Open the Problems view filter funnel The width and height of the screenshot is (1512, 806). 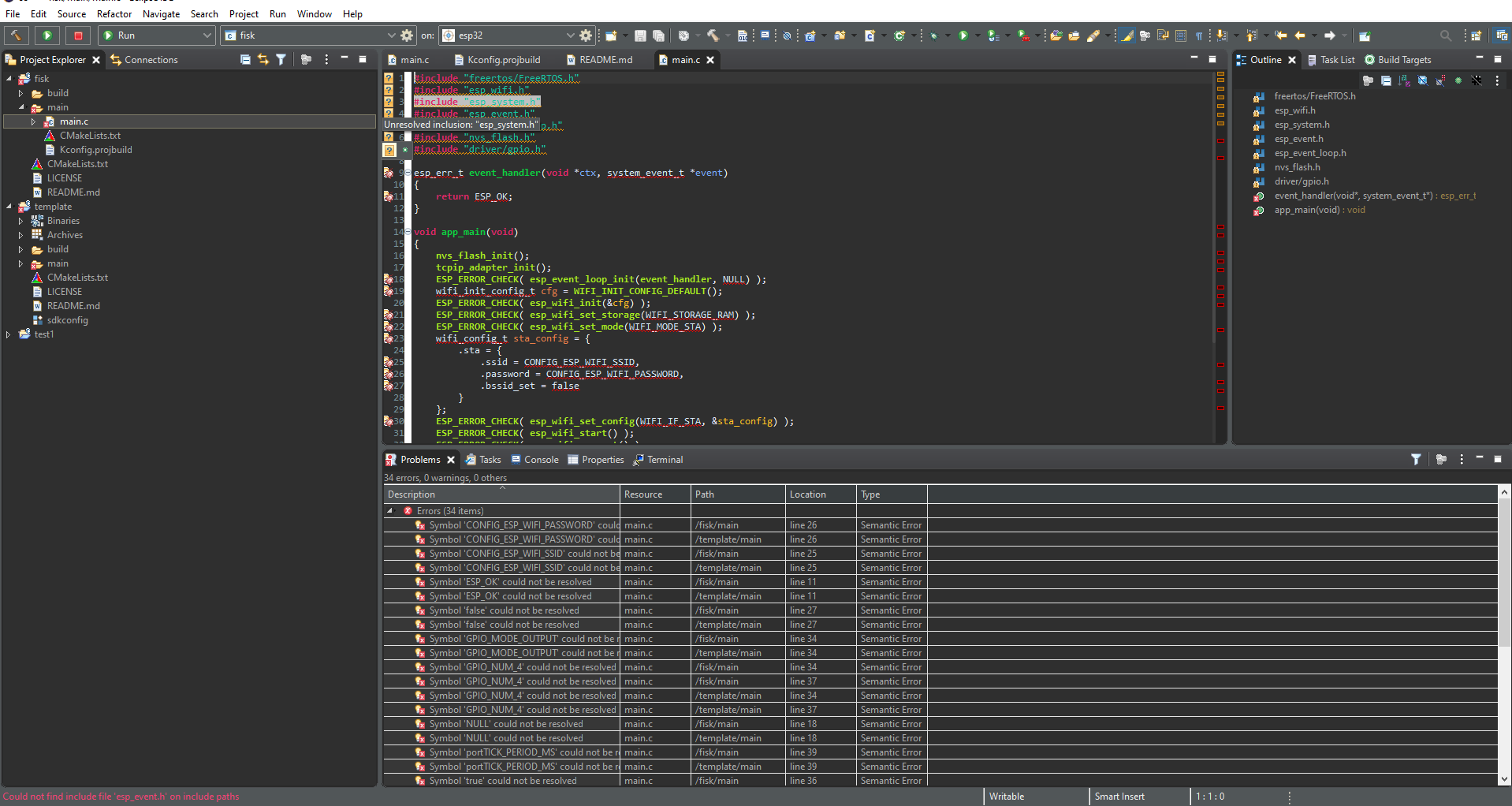(1416, 459)
